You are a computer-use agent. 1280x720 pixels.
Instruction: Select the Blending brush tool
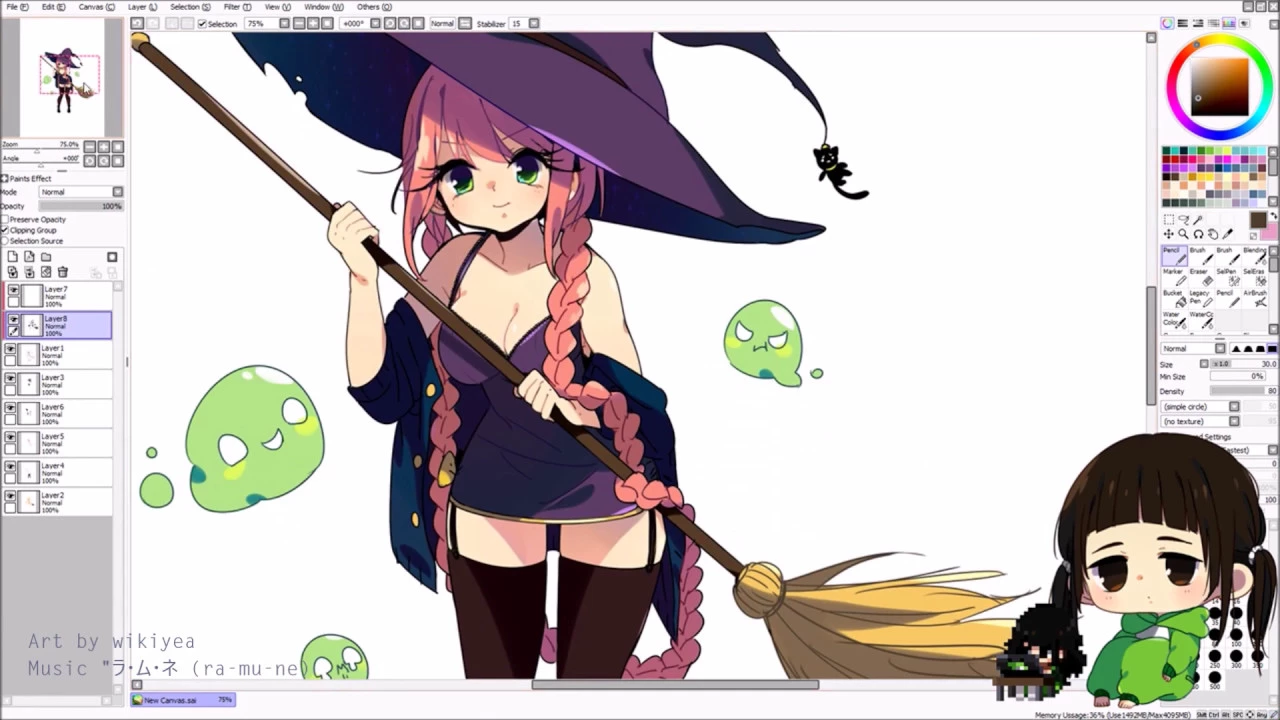[x=1254, y=255]
